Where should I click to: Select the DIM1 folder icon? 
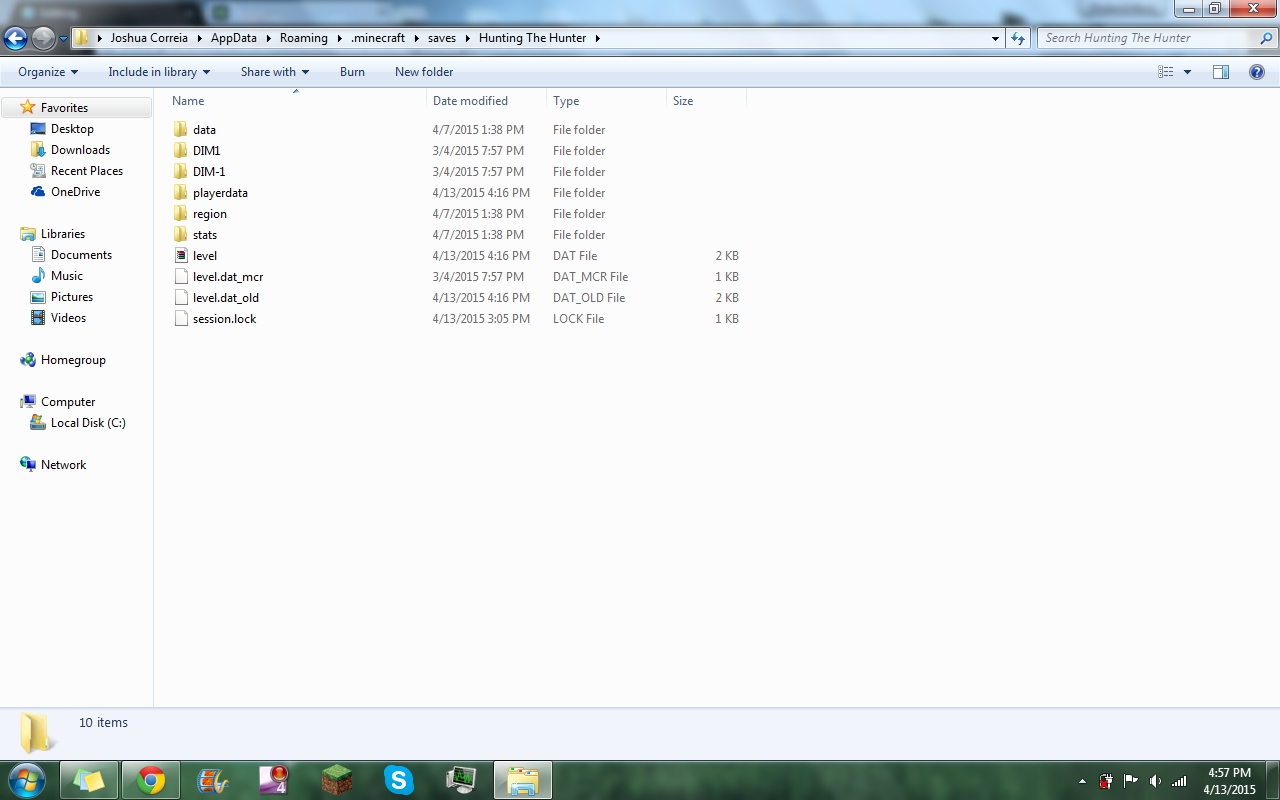tap(181, 151)
